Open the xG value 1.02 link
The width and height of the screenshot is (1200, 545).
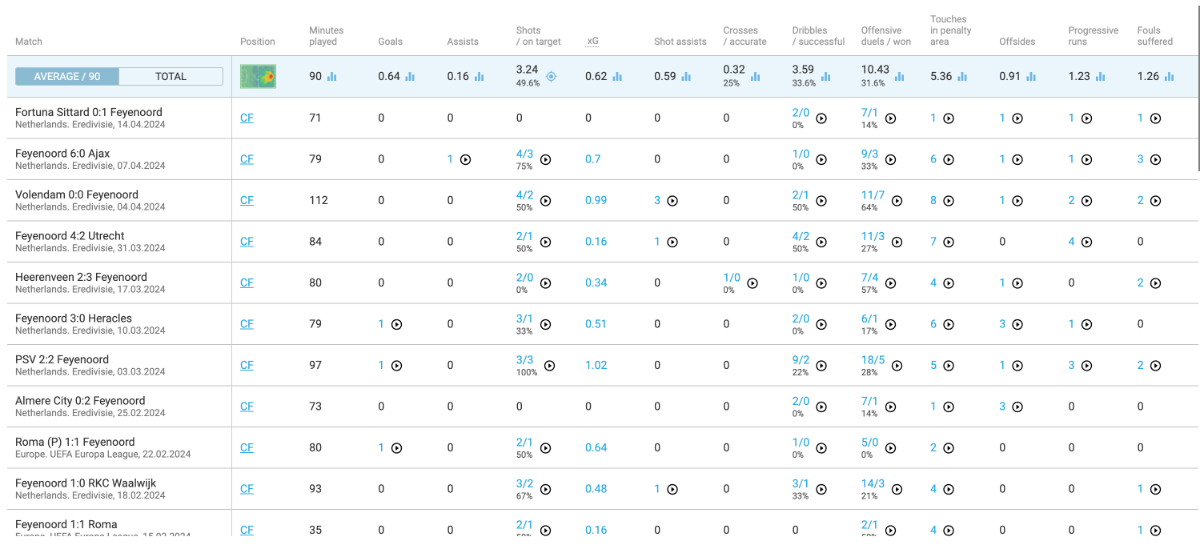point(596,365)
